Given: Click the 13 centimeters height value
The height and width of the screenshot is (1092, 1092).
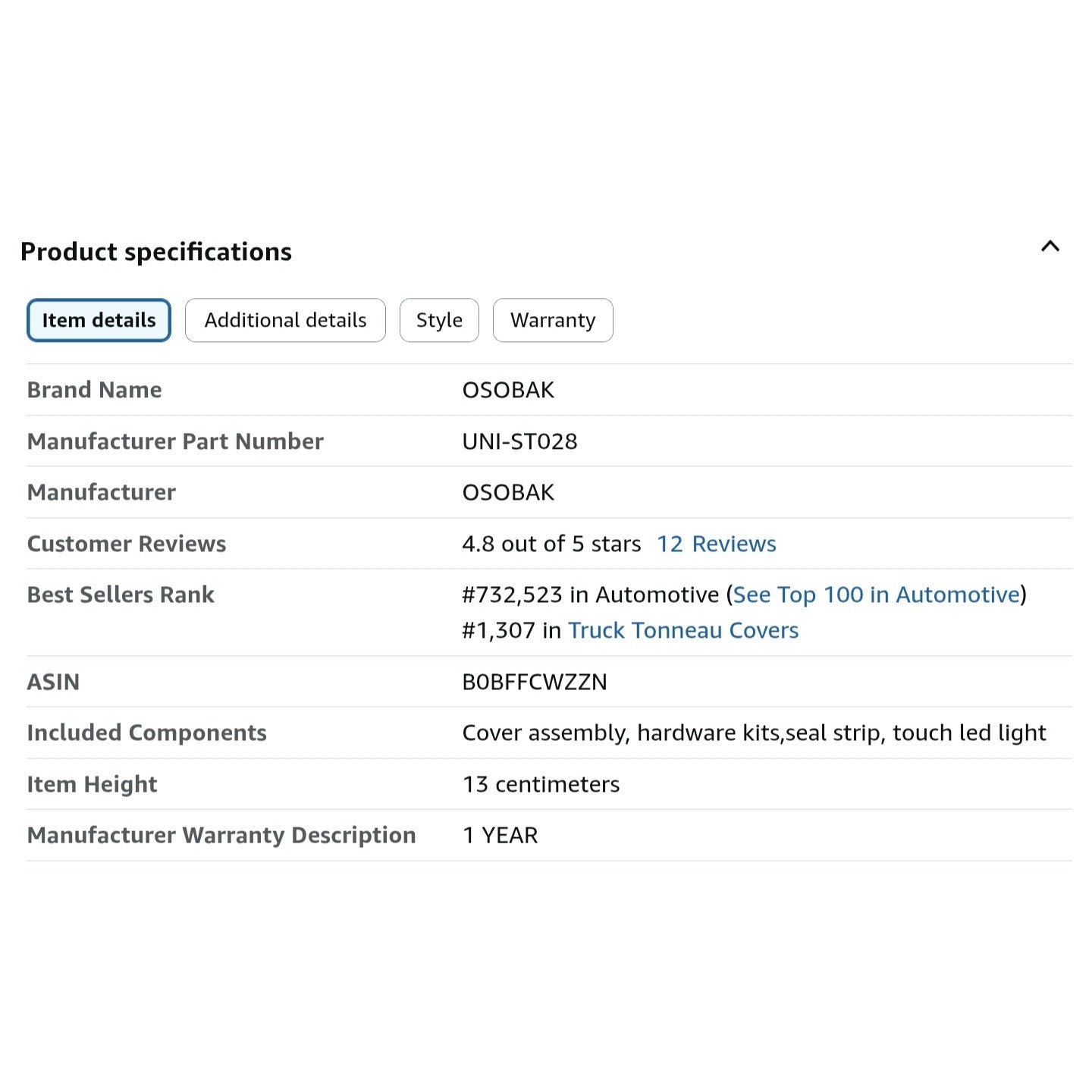Looking at the screenshot, I should [541, 784].
